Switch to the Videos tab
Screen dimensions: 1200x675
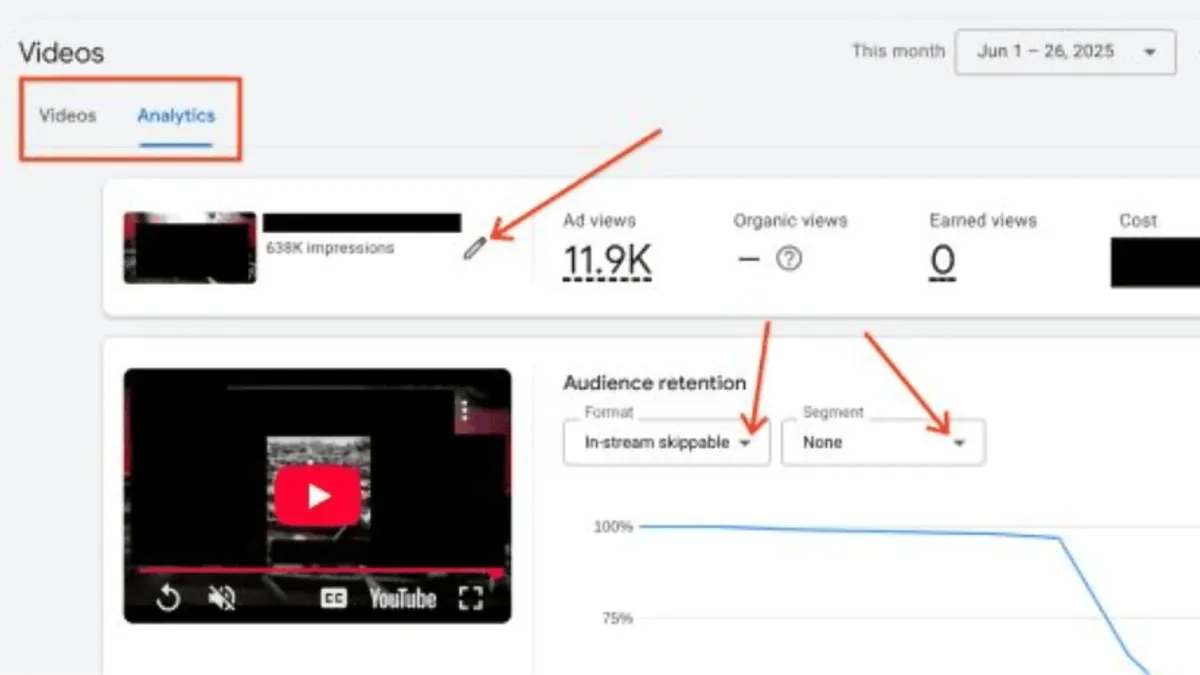[x=66, y=116]
